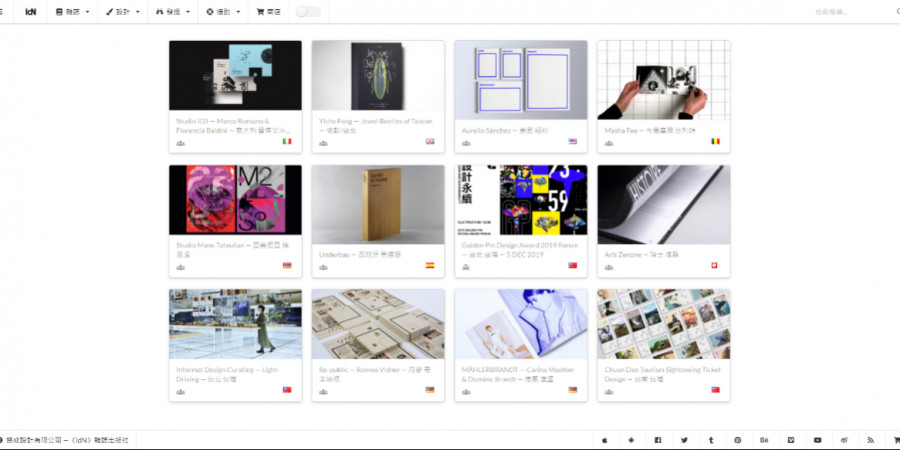Open Chuan Dao ticket grid thumbnail
Viewport: 900px width, 450px height.
point(664,324)
